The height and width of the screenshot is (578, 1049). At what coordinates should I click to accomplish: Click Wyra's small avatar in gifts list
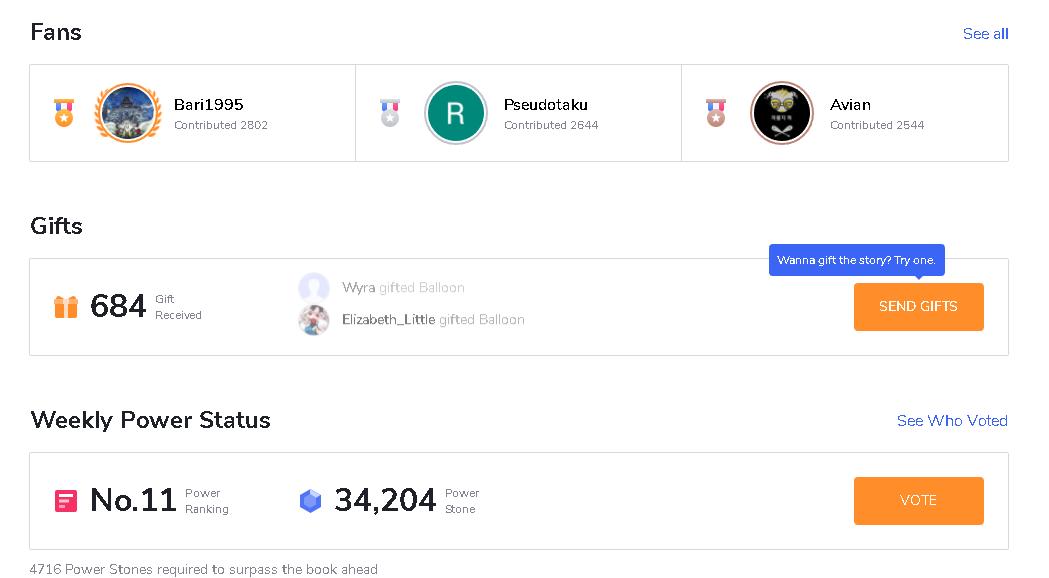[x=314, y=288]
